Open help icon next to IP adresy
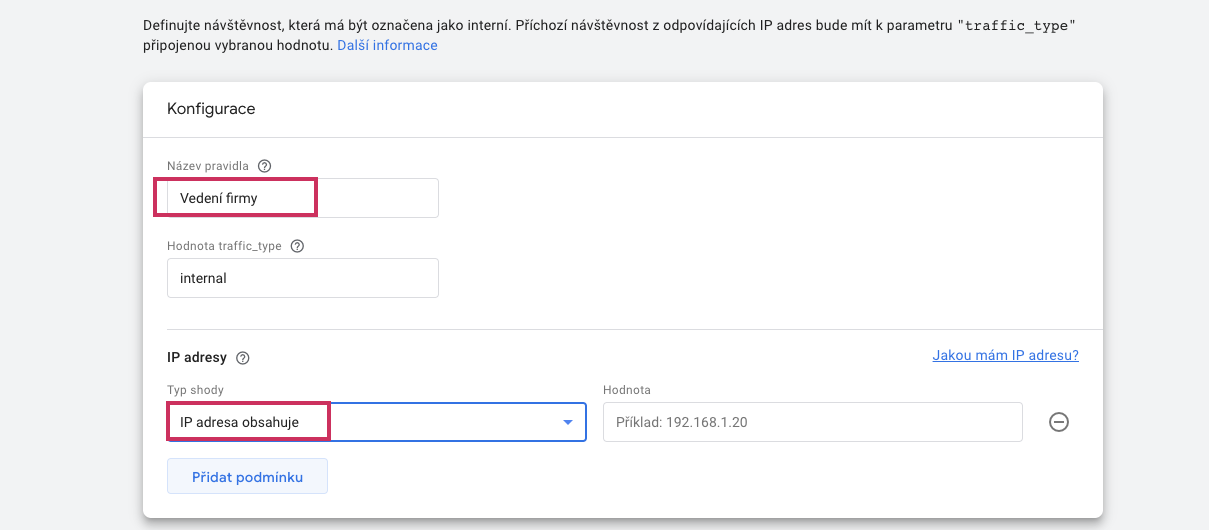Screen dimensions: 1209x530 coord(242,357)
